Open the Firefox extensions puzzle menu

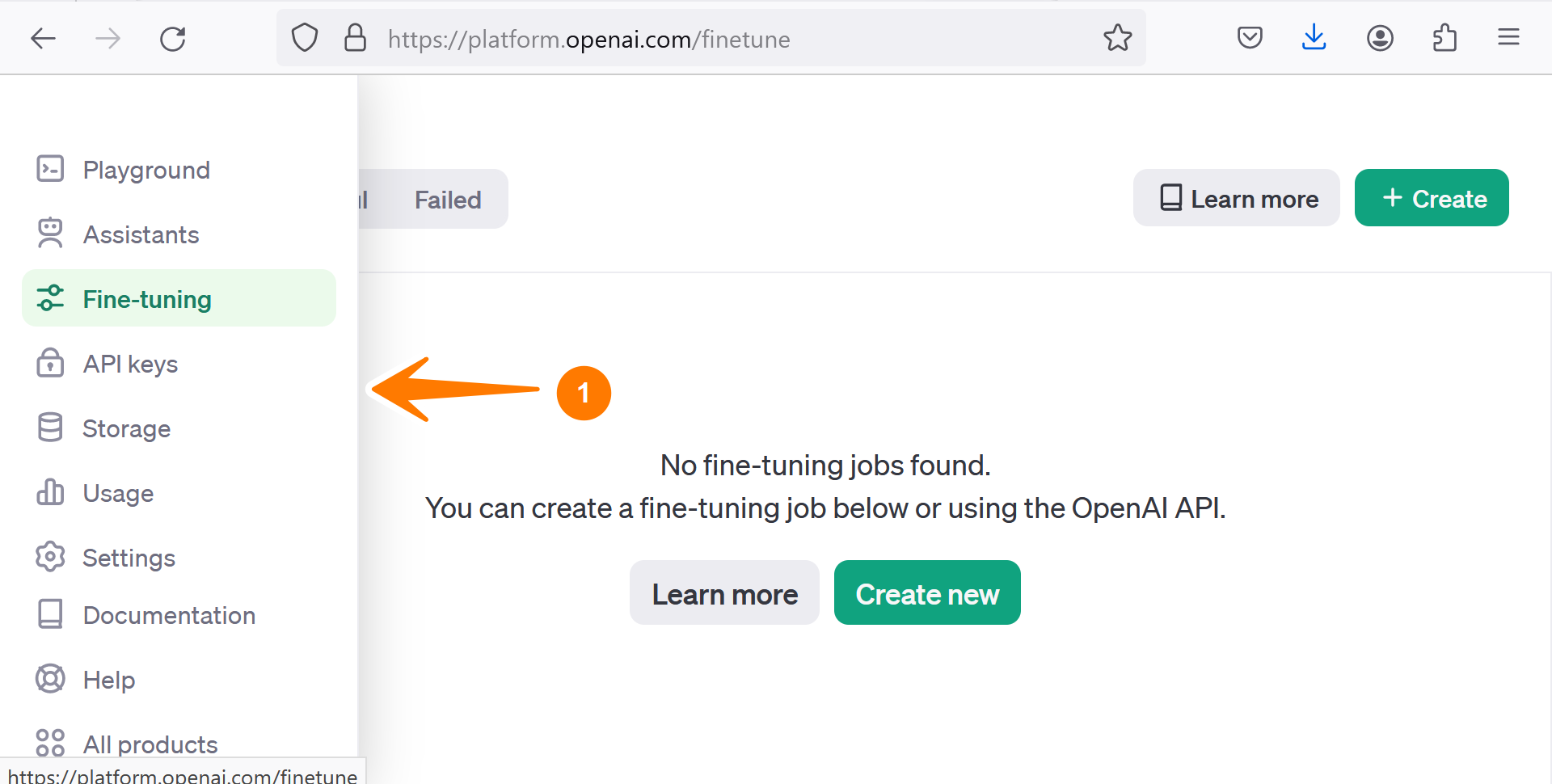click(x=1444, y=38)
